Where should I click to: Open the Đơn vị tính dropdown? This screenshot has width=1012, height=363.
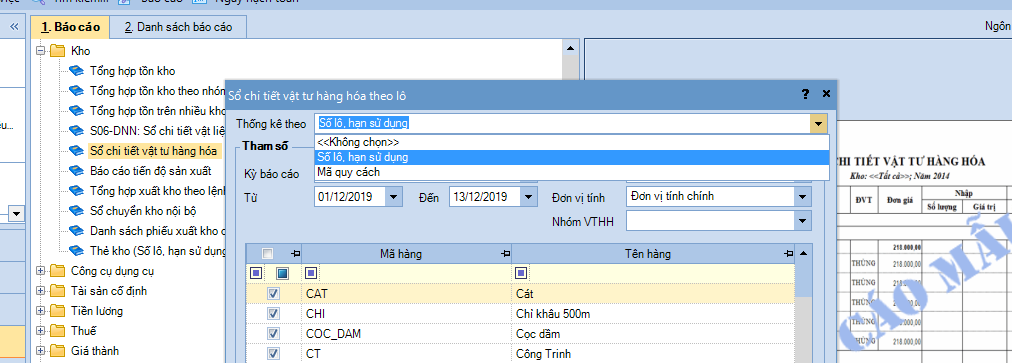(x=802, y=196)
